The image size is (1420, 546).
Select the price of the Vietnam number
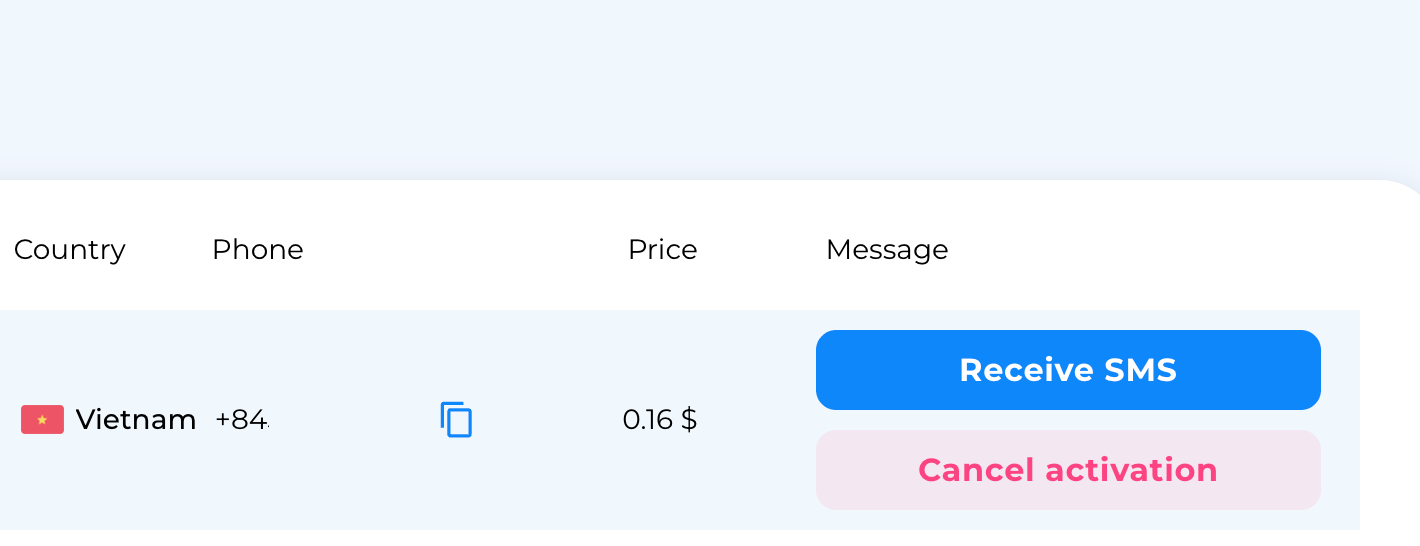point(660,420)
